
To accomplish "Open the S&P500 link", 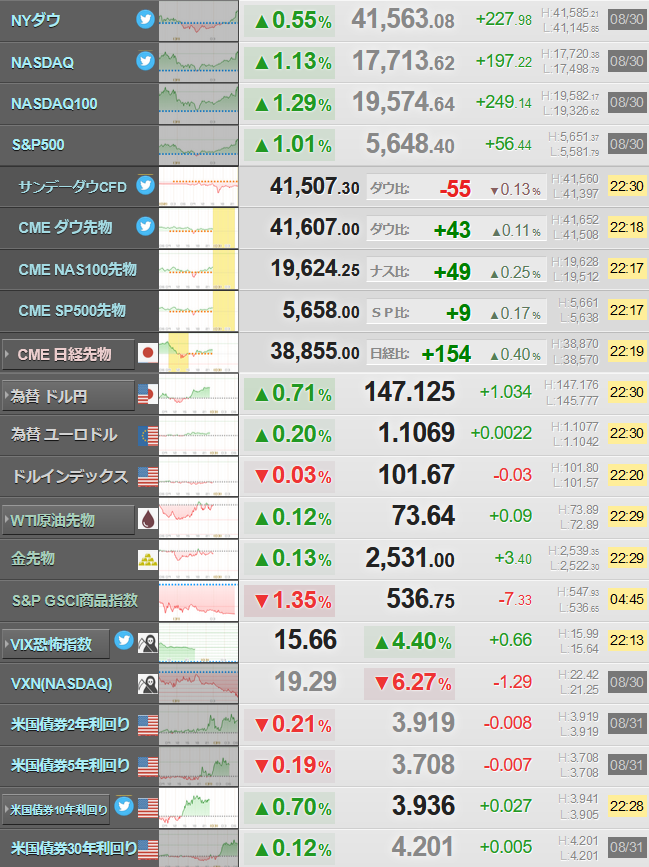I will 38,145.
